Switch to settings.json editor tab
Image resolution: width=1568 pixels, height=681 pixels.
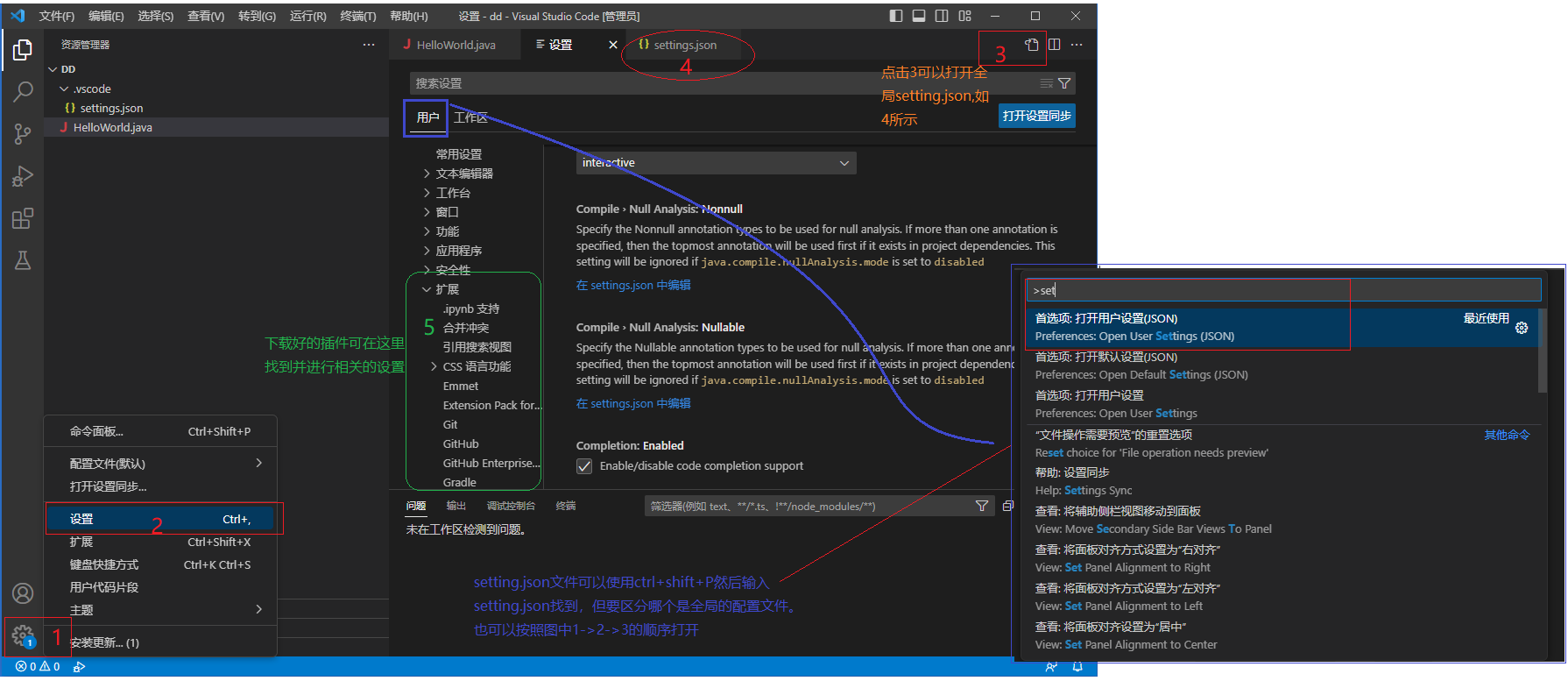coord(685,45)
